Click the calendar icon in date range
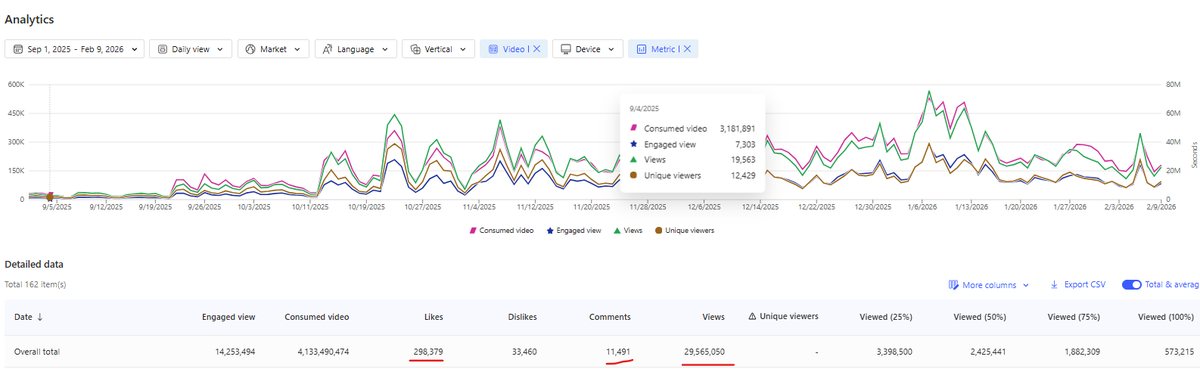The height and width of the screenshot is (369, 1200). click(x=17, y=48)
